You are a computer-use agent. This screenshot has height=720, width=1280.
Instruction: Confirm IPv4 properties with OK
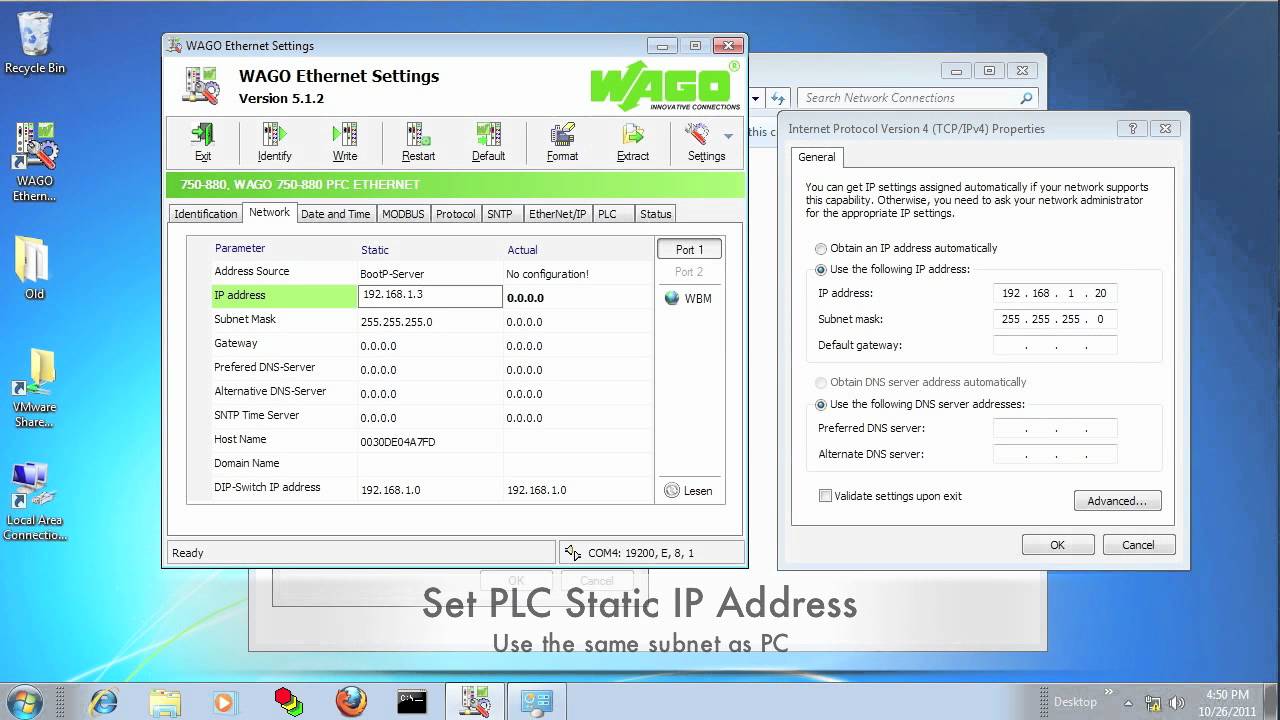click(1057, 545)
